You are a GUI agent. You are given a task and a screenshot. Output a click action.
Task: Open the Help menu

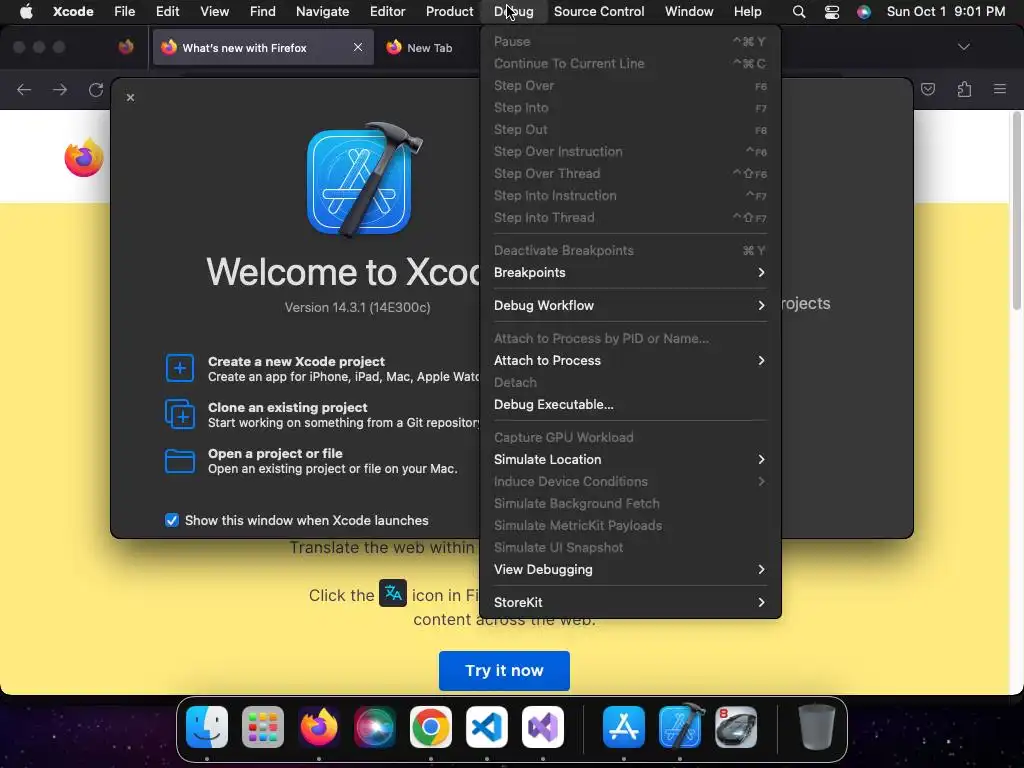click(747, 11)
